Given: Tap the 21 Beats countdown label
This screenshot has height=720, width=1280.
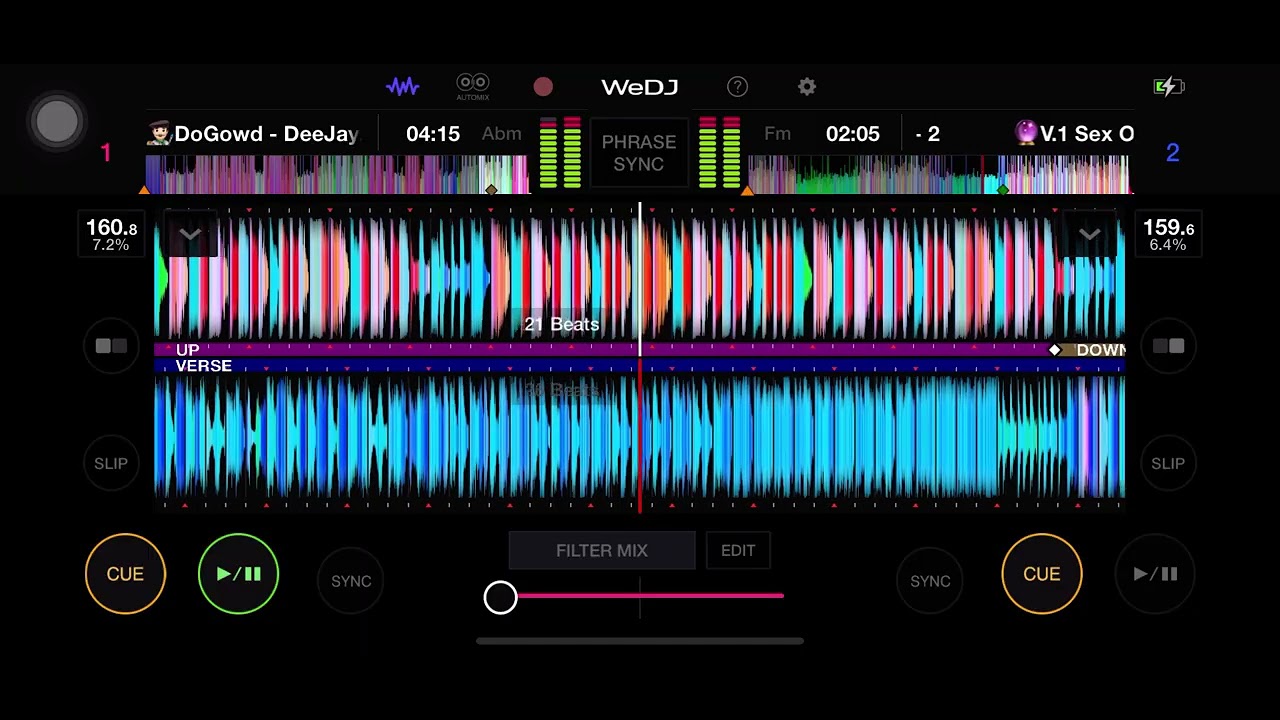Looking at the screenshot, I should point(562,324).
